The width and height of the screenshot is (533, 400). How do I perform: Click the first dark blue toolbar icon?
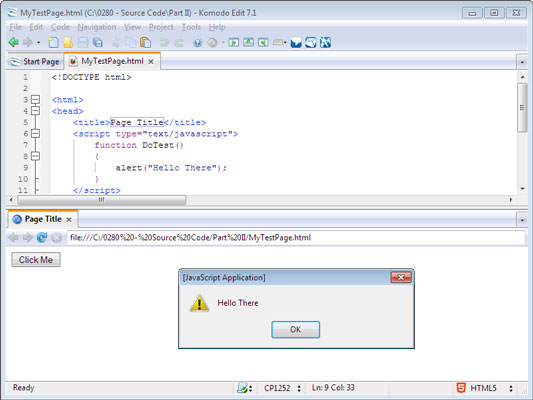[296, 42]
